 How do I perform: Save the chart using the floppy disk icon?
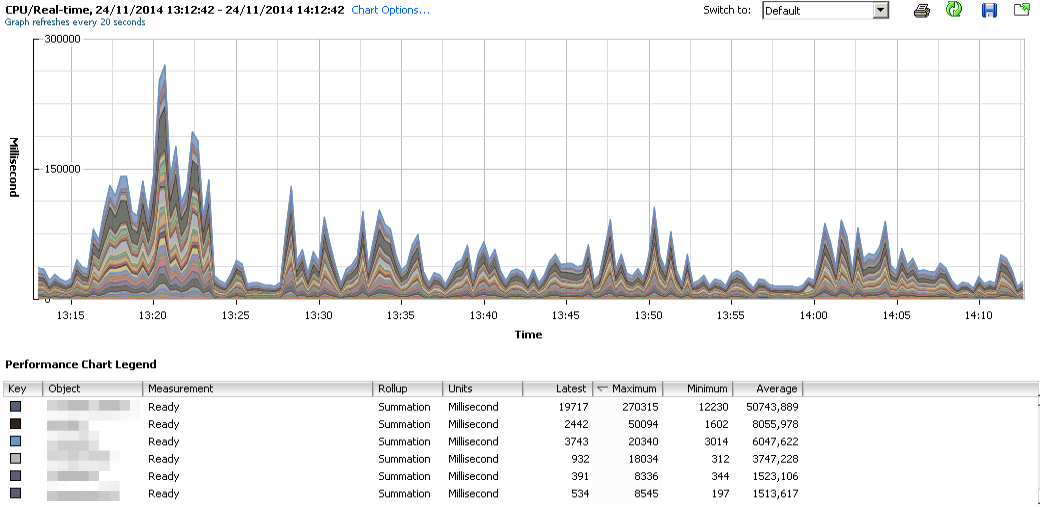(989, 10)
